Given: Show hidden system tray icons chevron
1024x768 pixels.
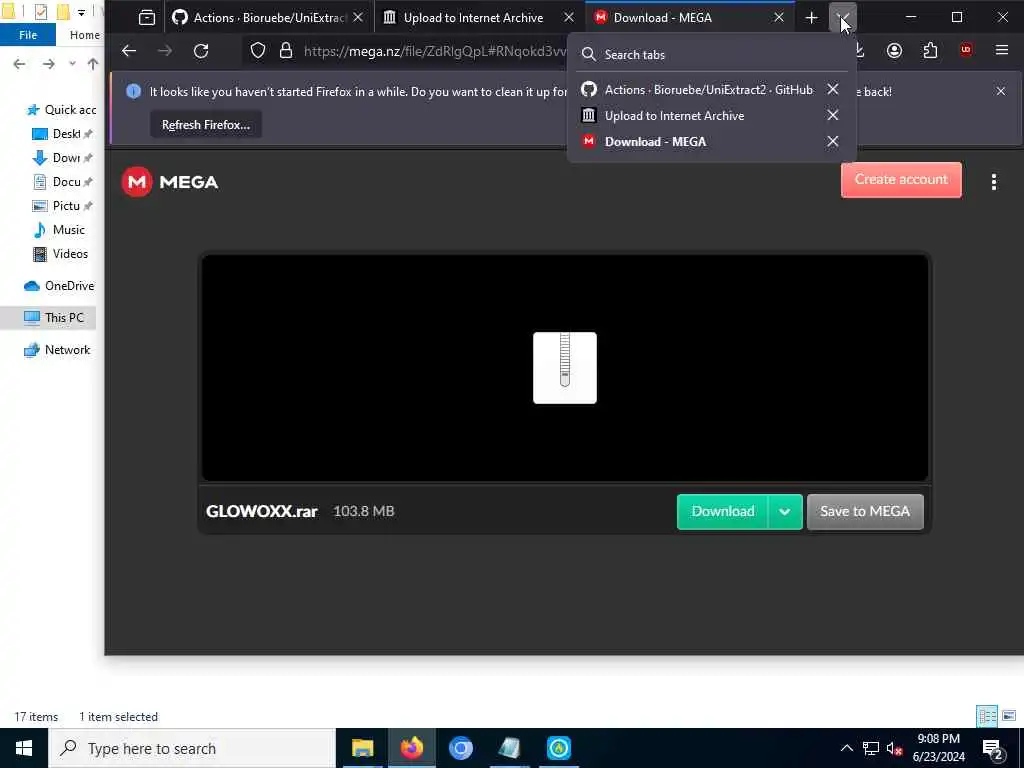Looking at the screenshot, I should [x=846, y=748].
